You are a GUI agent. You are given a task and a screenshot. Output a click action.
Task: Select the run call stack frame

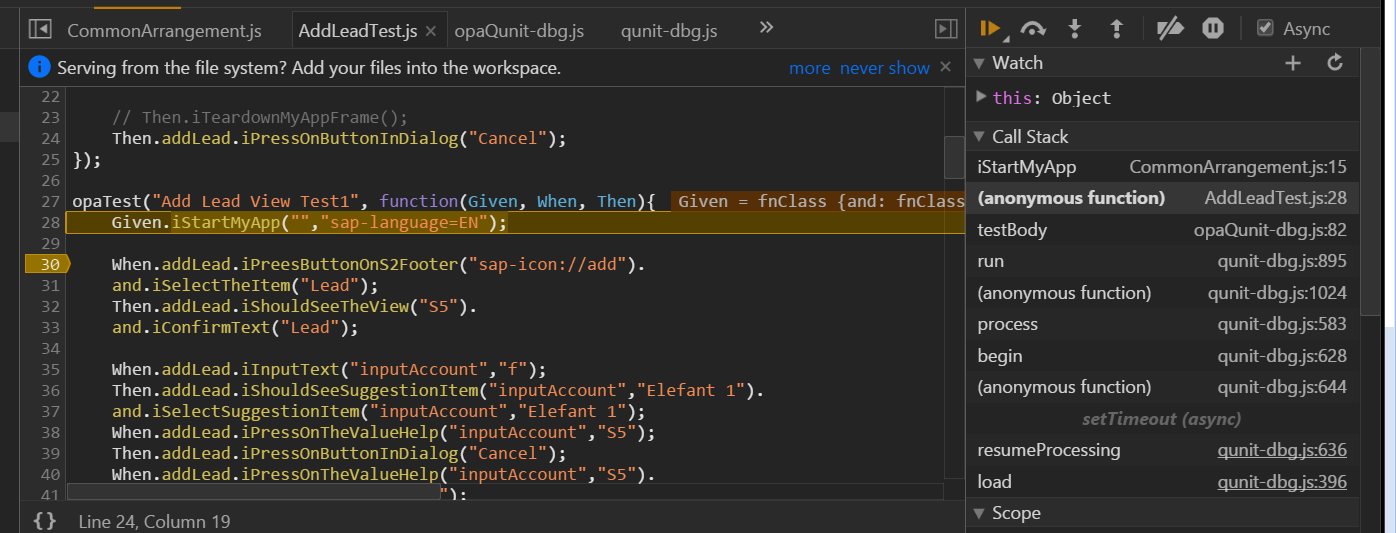(1162, 261)
